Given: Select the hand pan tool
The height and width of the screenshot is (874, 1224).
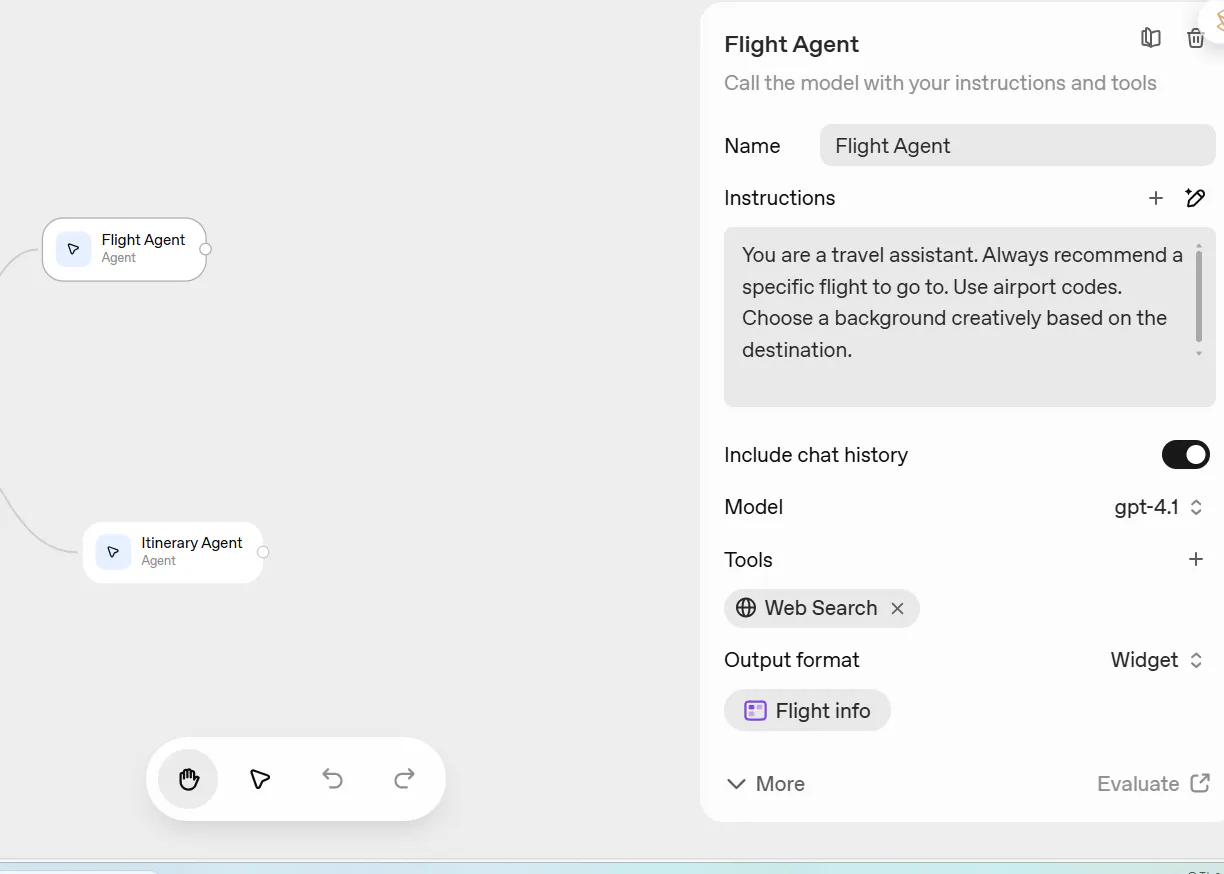Looking at the screenshot, I should click(188, 779).
